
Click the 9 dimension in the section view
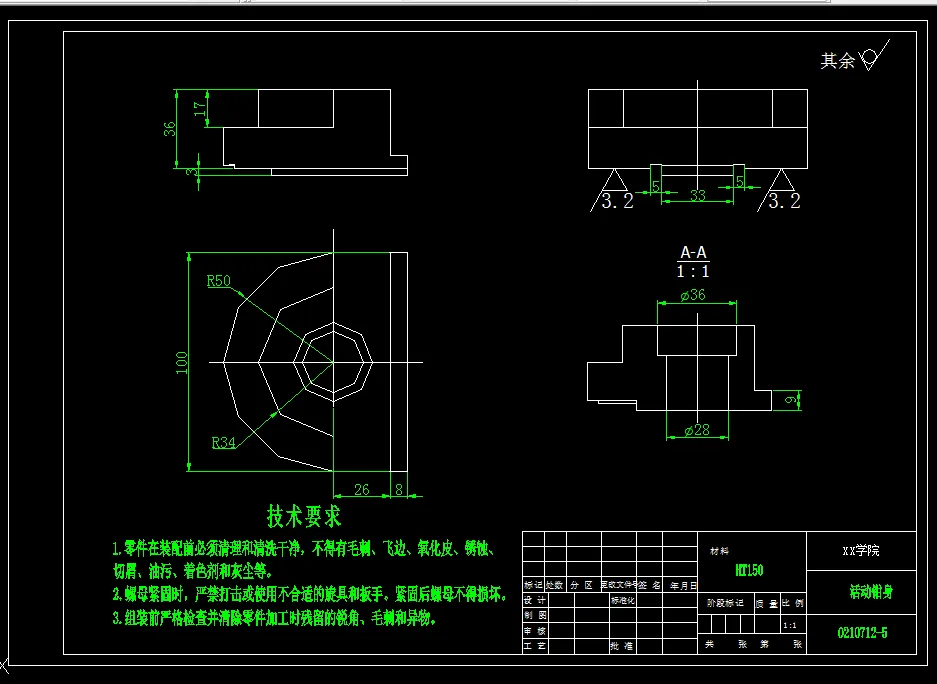point(791,400)
